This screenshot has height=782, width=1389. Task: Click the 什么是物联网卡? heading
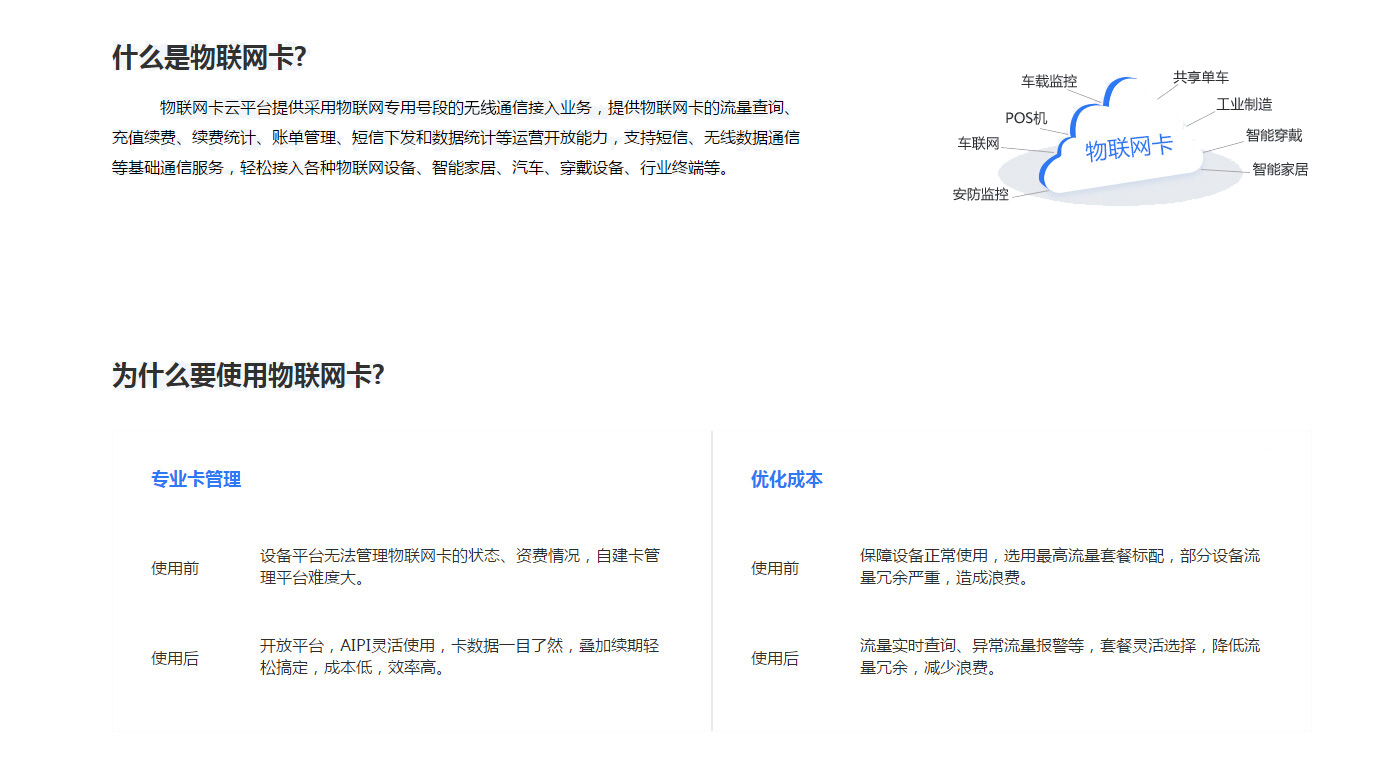[x=209, y=58]
